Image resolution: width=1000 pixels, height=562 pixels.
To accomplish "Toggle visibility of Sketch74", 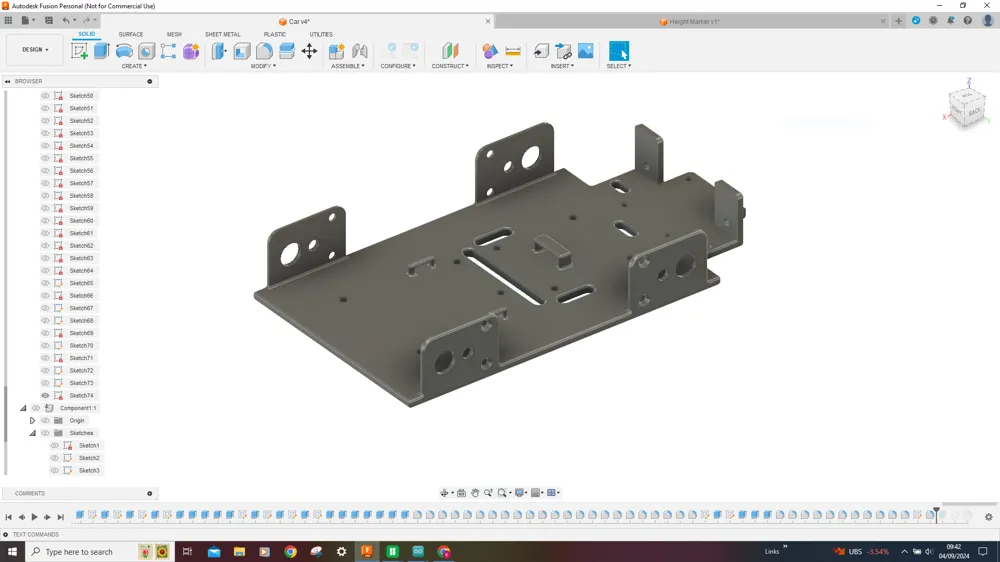I will tap(45, 396).
